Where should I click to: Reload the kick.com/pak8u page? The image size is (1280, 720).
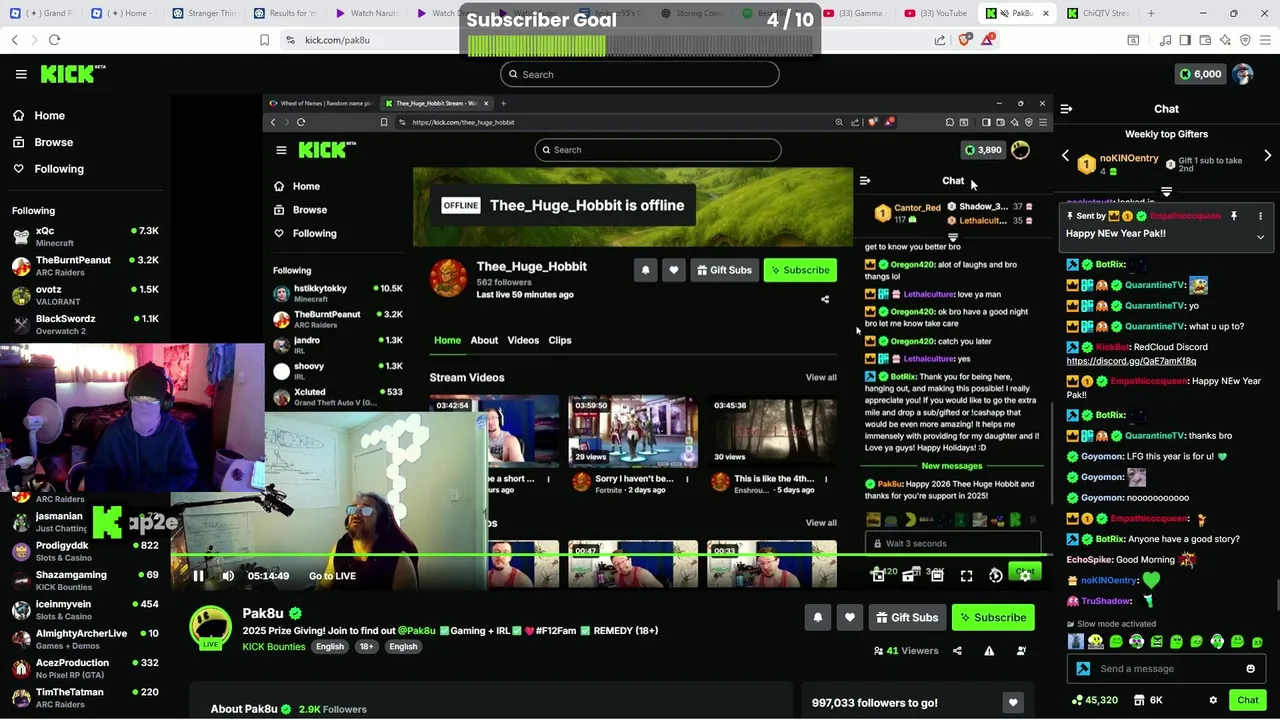pyautogui.click(x=54, y=40)
